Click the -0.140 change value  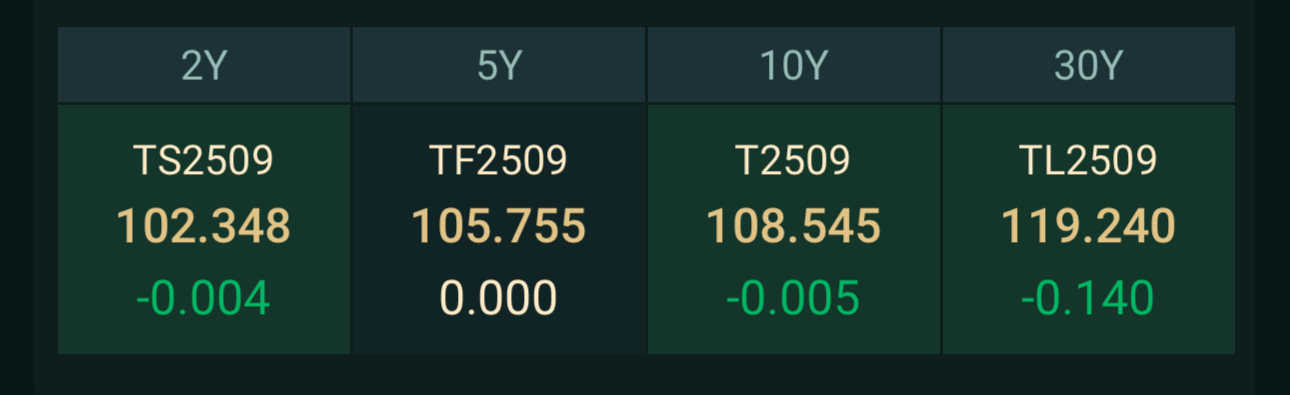tap(1089, 298)
